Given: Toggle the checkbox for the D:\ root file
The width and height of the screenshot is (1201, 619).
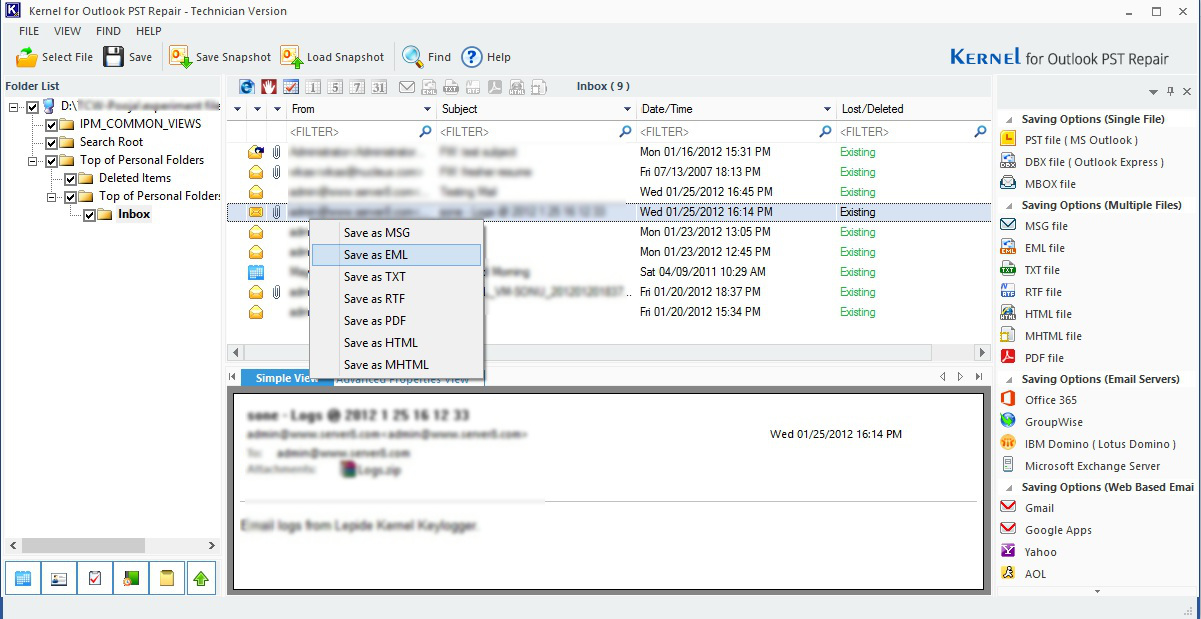Looking at the screenshot, I should pos(32,106).
